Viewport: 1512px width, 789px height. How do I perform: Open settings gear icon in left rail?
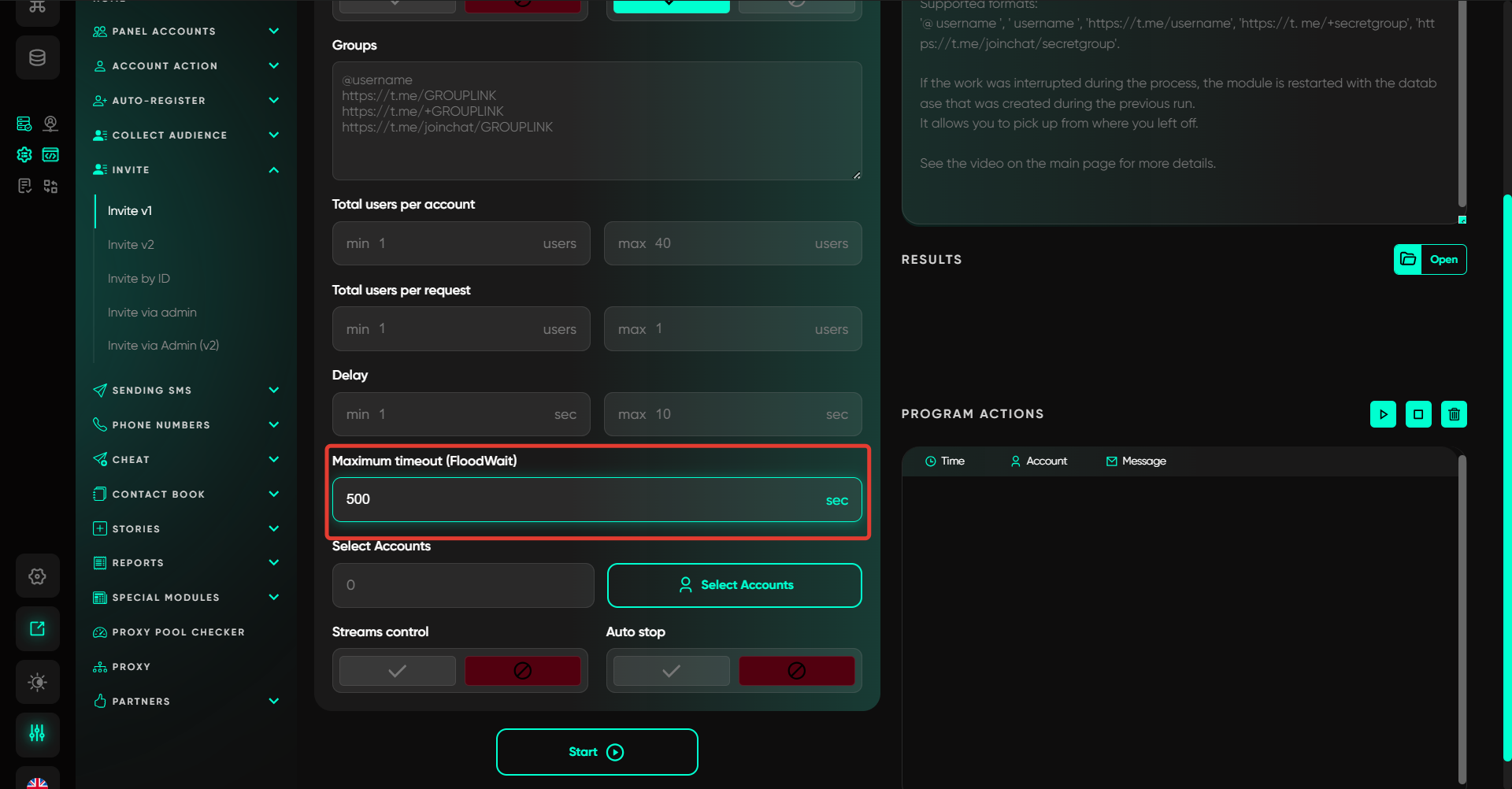[37, 576]
